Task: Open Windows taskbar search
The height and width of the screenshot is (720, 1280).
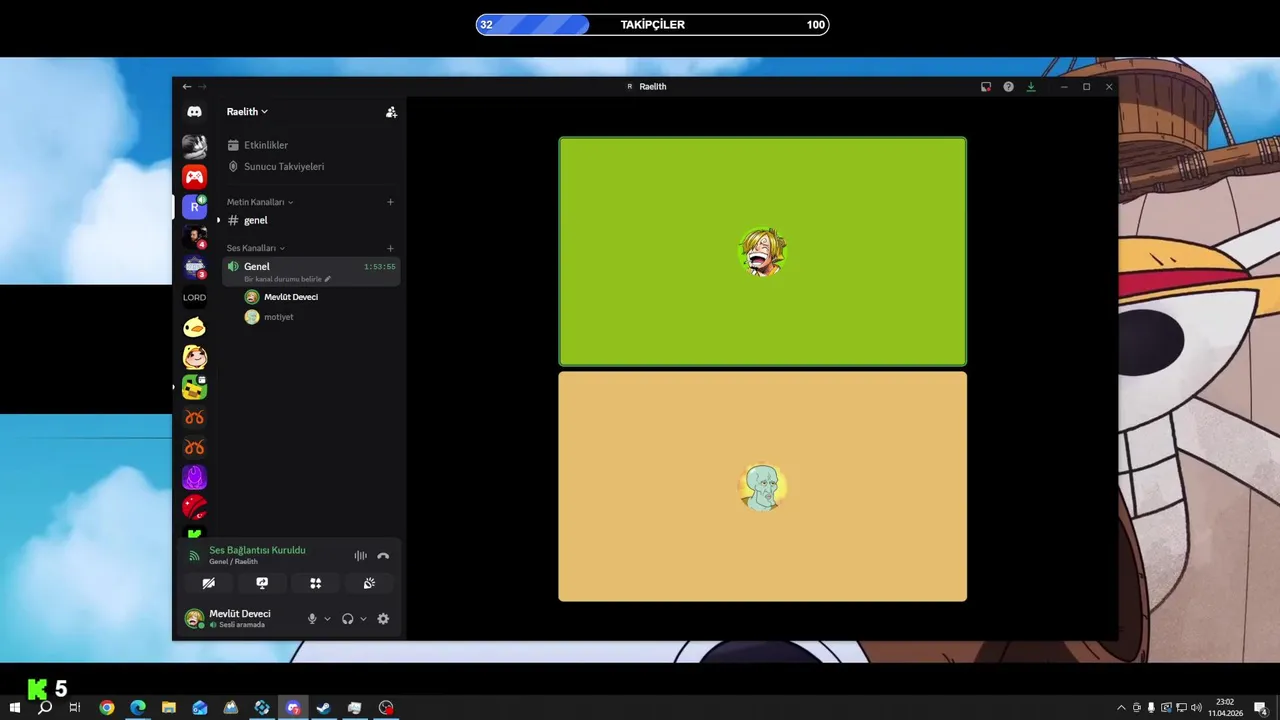Action: pos(45,708)
